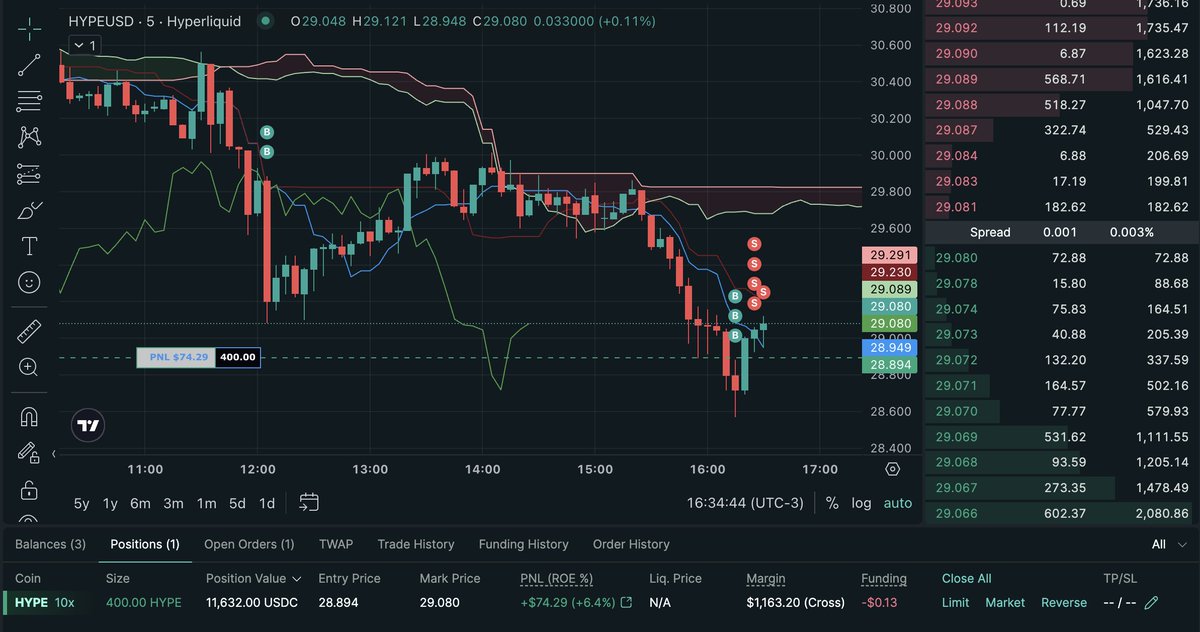This screenshot has width=1200, height=632.
Task: Click the 28.894 green price axis label
Action: (889, 365)
